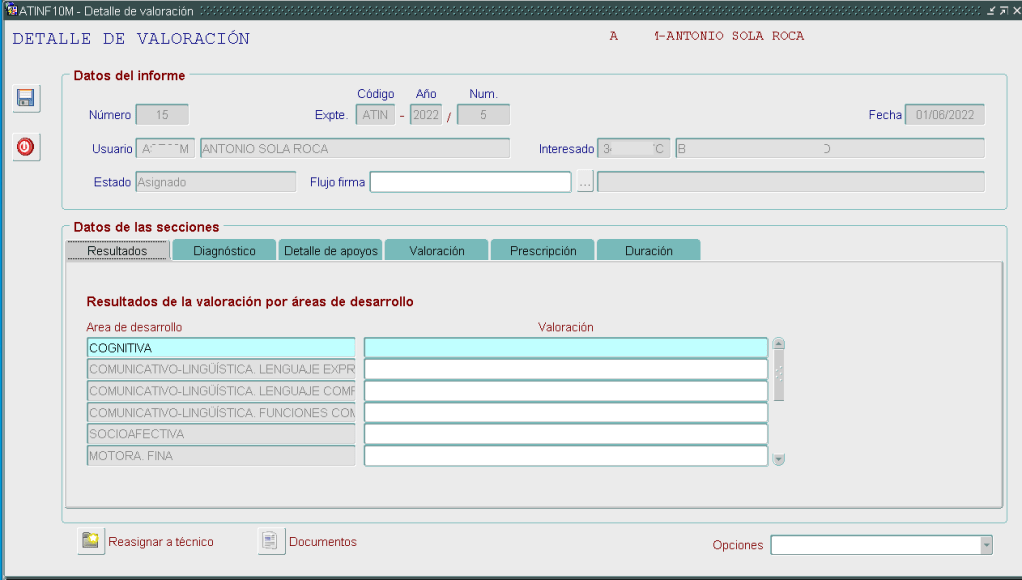Image resolution: width=1022 pixels, height=580 pixels.
Task: Click the save diskette icon
Action: (x=26, y=98)
